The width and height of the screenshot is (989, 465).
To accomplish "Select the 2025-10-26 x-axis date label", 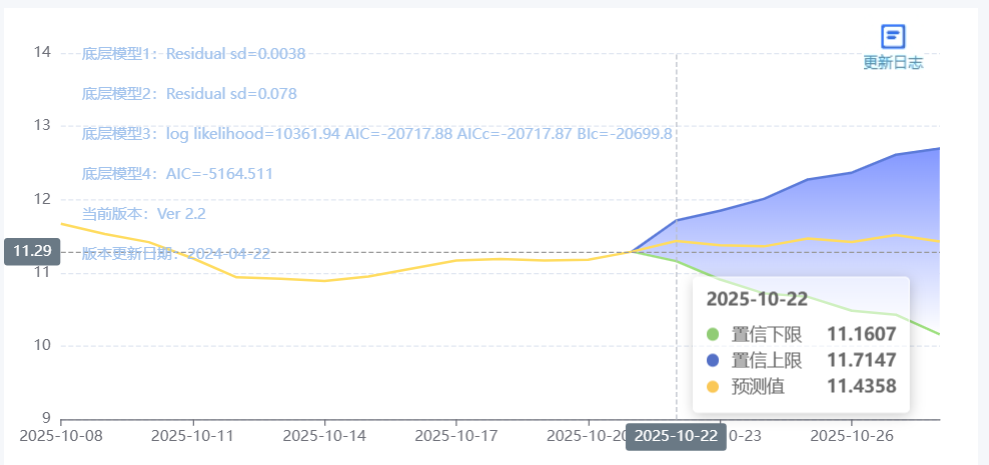I will pyautogui.click(x=851, y=436).
